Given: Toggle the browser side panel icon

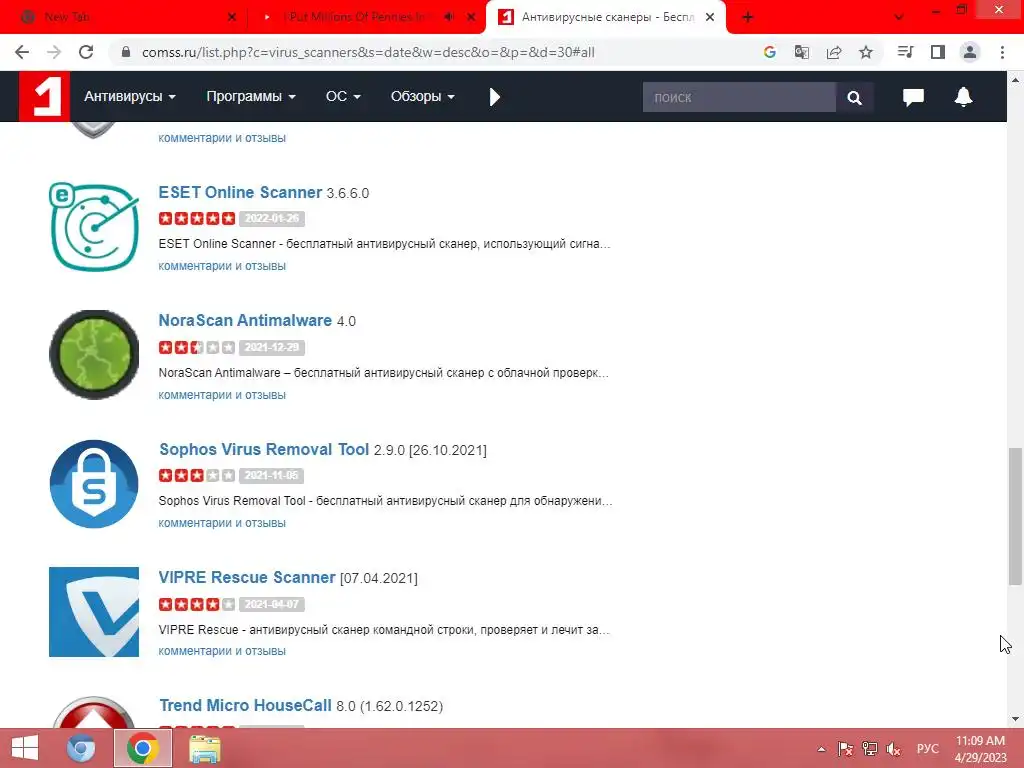Looking at the screenshot, I should [938, 52].
